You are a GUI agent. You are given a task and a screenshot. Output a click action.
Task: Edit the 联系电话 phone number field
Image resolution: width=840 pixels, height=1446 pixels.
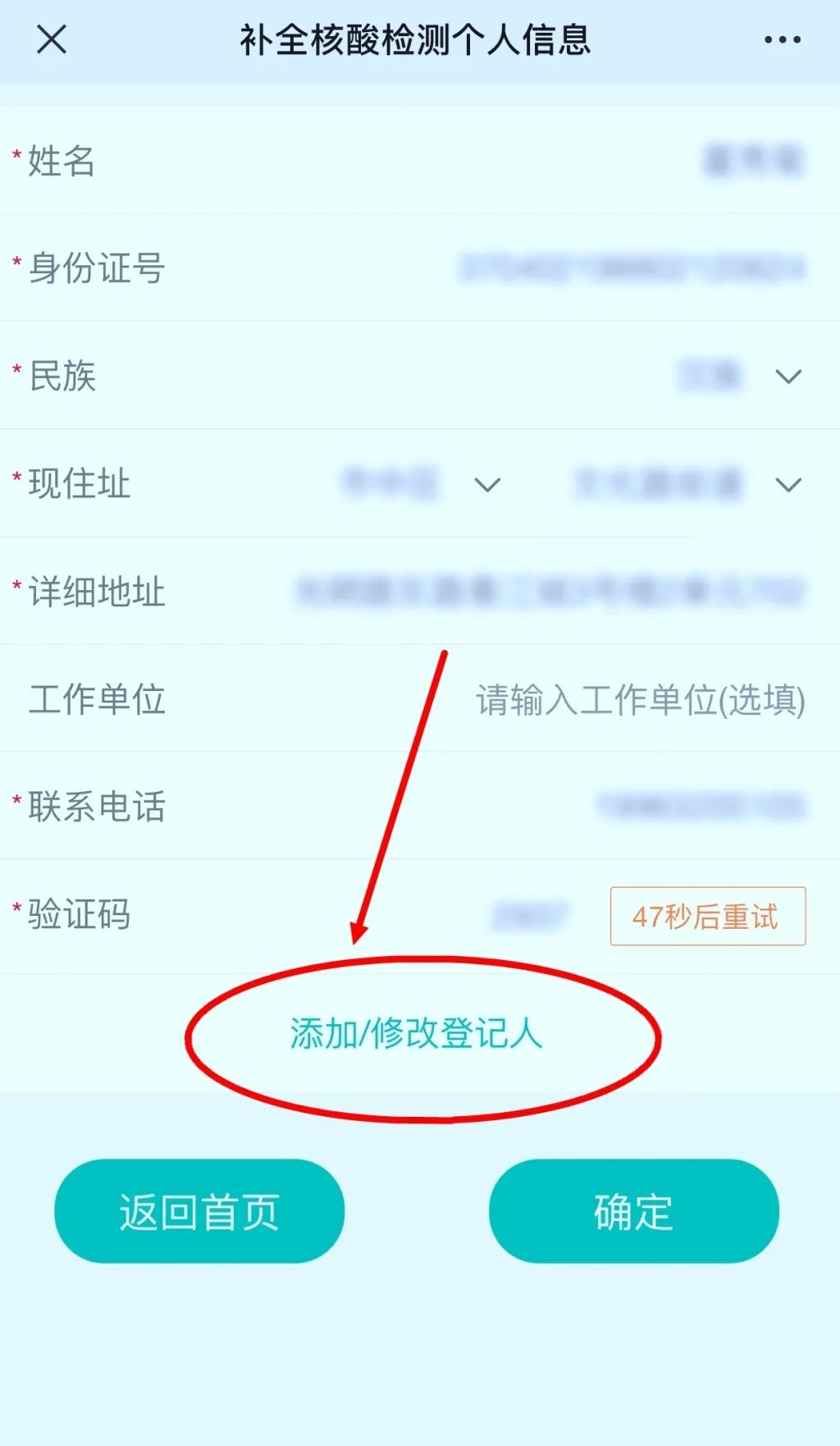[701, 807]
